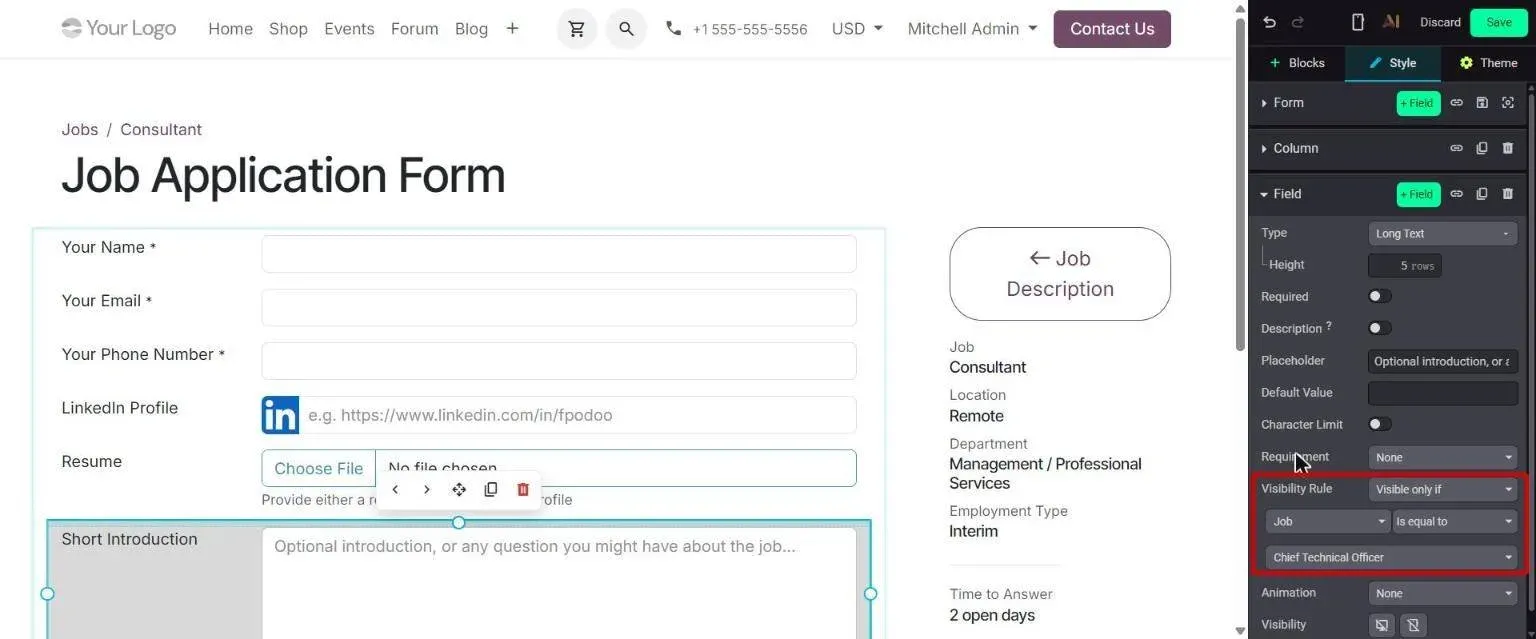Viewport: 1536px width, 639px height.
Task: Click the link icon in Column row
Action: 1457,148
